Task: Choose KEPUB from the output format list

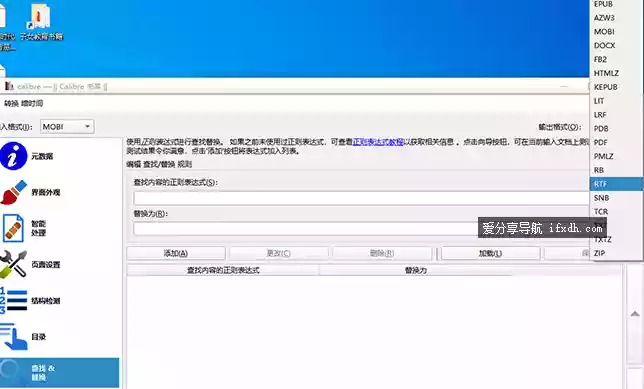Action: point(616,87)
